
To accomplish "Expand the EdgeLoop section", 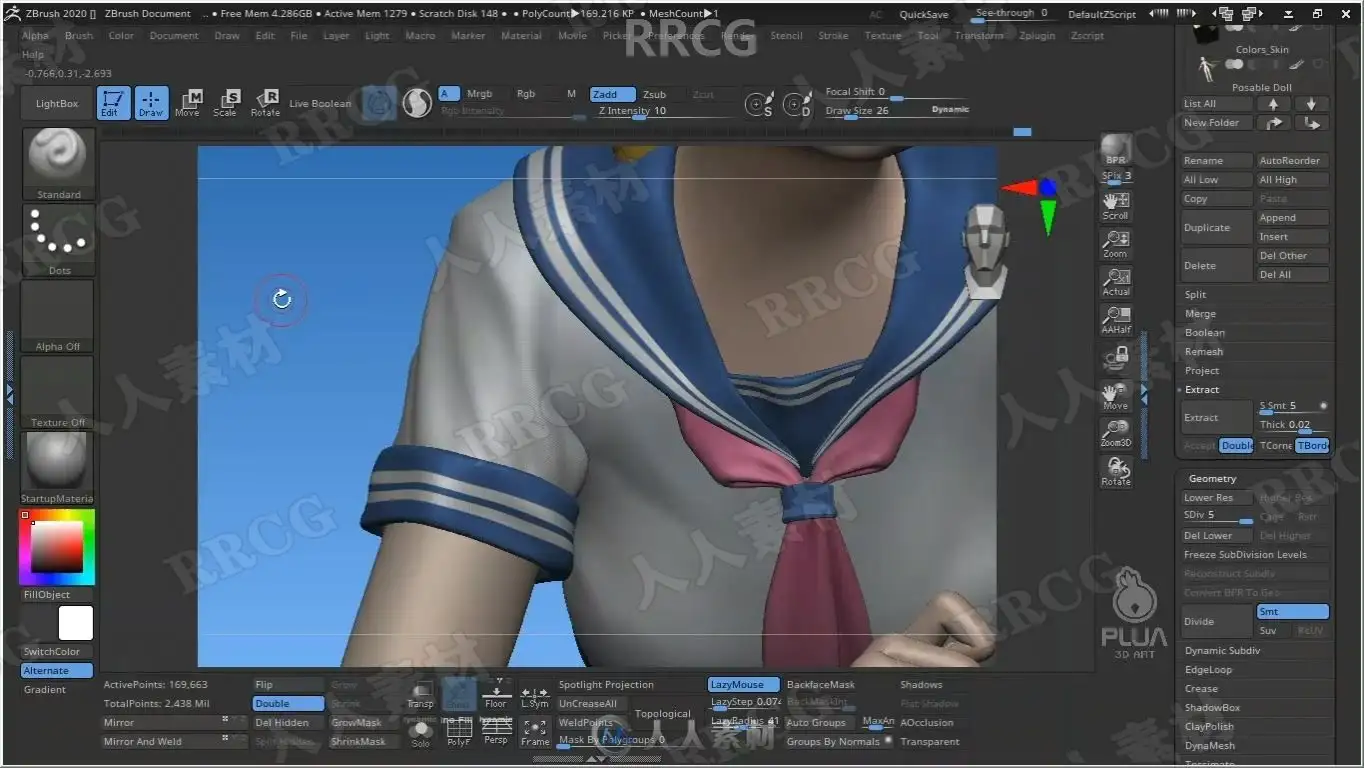I will tap(1209, 670).
